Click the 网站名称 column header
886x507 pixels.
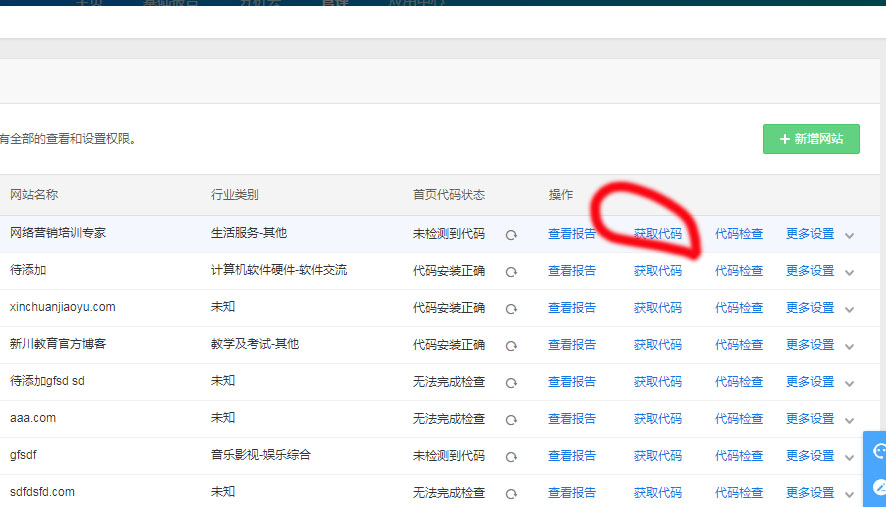(34, 195)
